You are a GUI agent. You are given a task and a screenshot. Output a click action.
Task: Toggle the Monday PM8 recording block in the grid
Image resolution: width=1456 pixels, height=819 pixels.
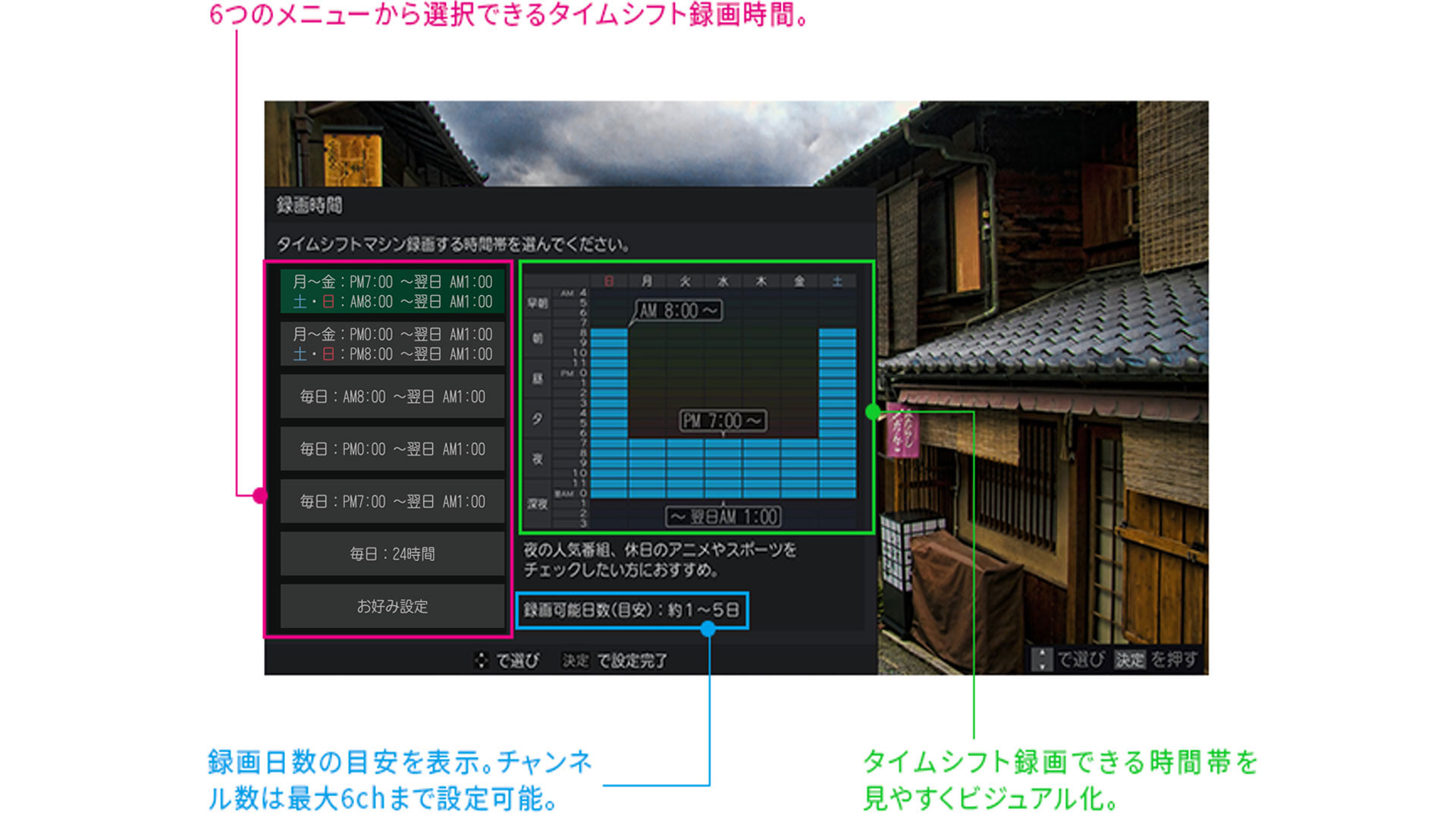coord(648,457)
